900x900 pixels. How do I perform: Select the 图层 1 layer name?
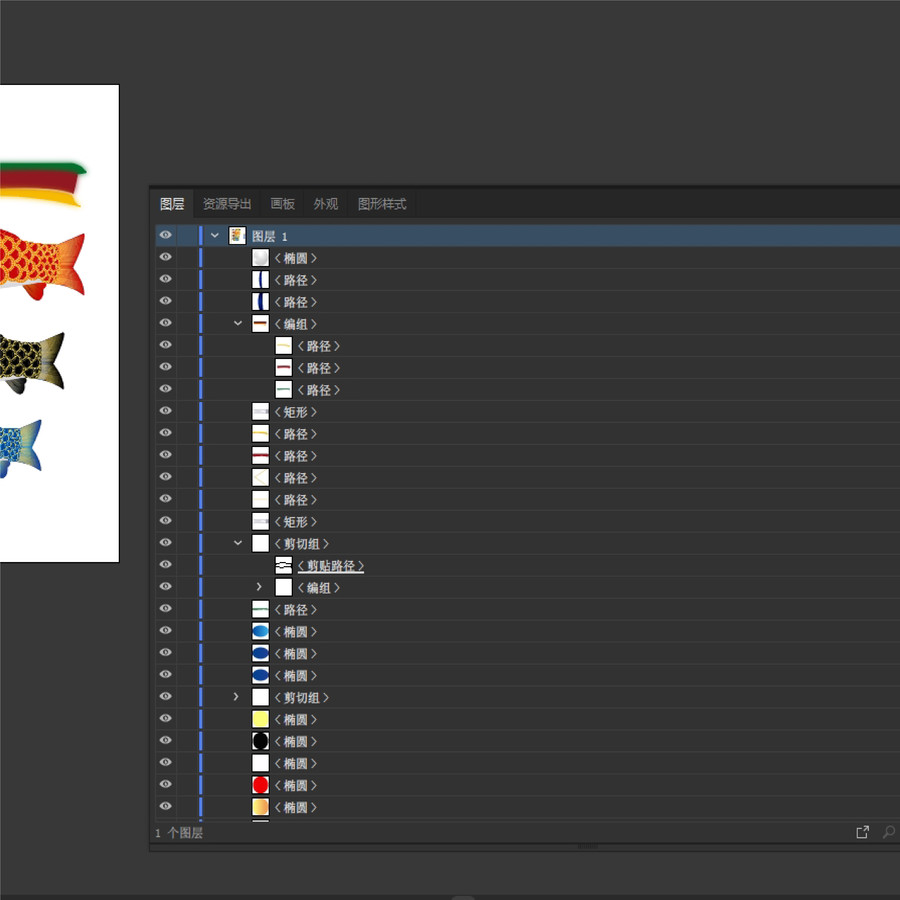[269, 236]
